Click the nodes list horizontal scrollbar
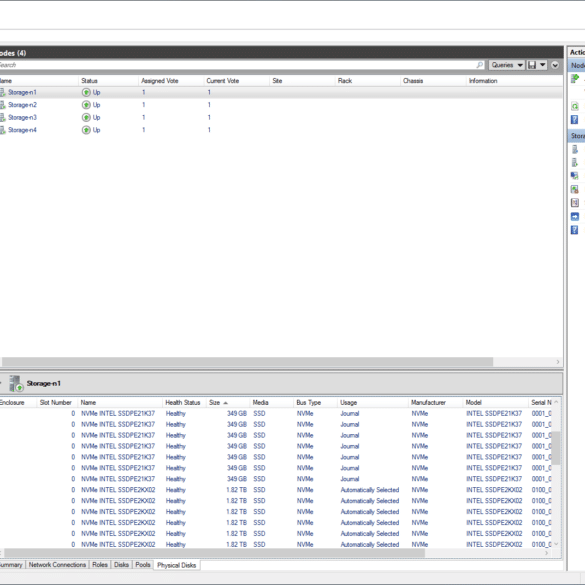 point(247,362)
